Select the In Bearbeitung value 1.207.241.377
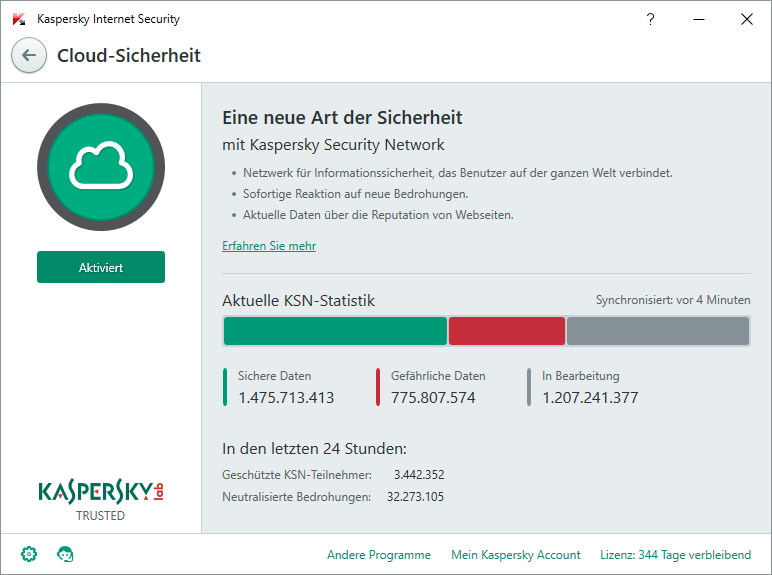This screenshot has width=772, height=575. 590,397
